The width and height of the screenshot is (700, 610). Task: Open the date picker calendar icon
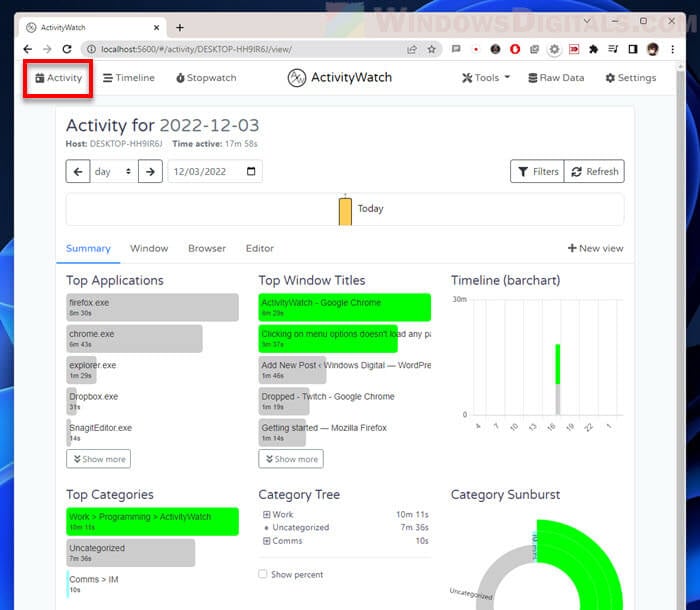coord(251,171)
